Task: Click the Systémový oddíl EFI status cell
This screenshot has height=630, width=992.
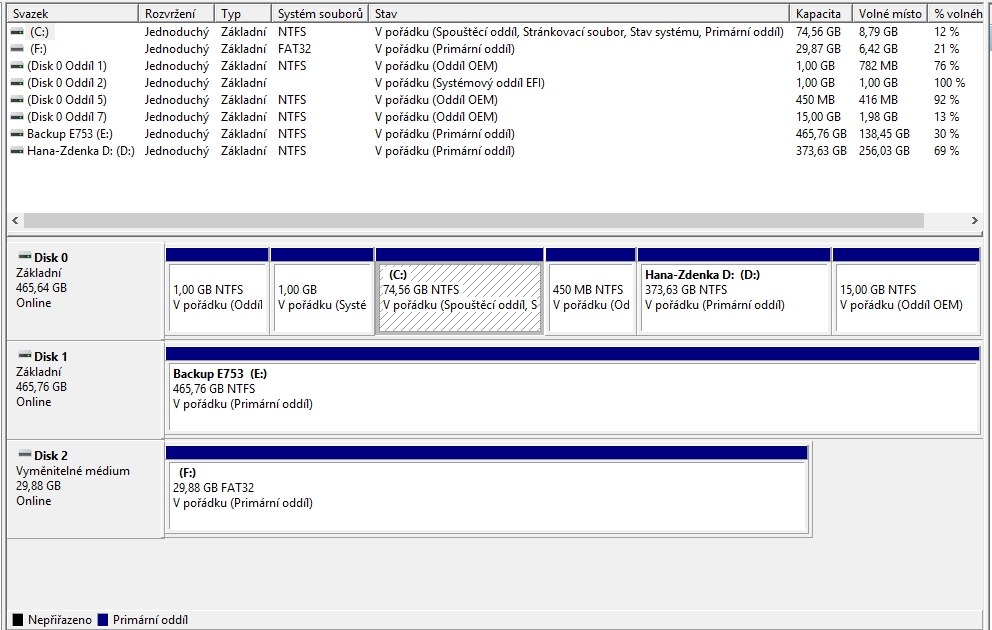Action: tap(459, 83)
